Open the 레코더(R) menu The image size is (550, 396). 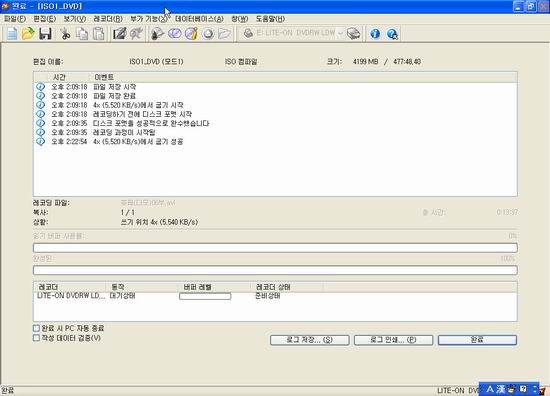pos(108,19)
